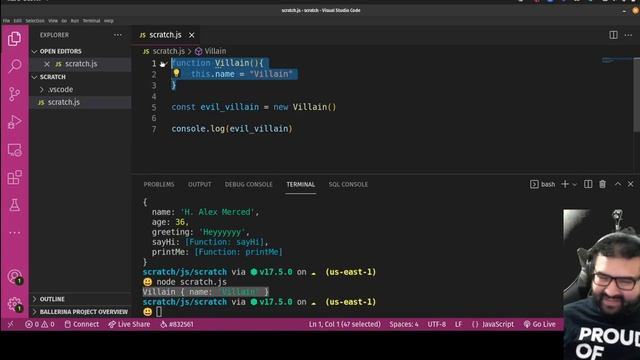Open the Testing flask view
The width and height of the screenshot is (640, 360).
click(15, 205)
